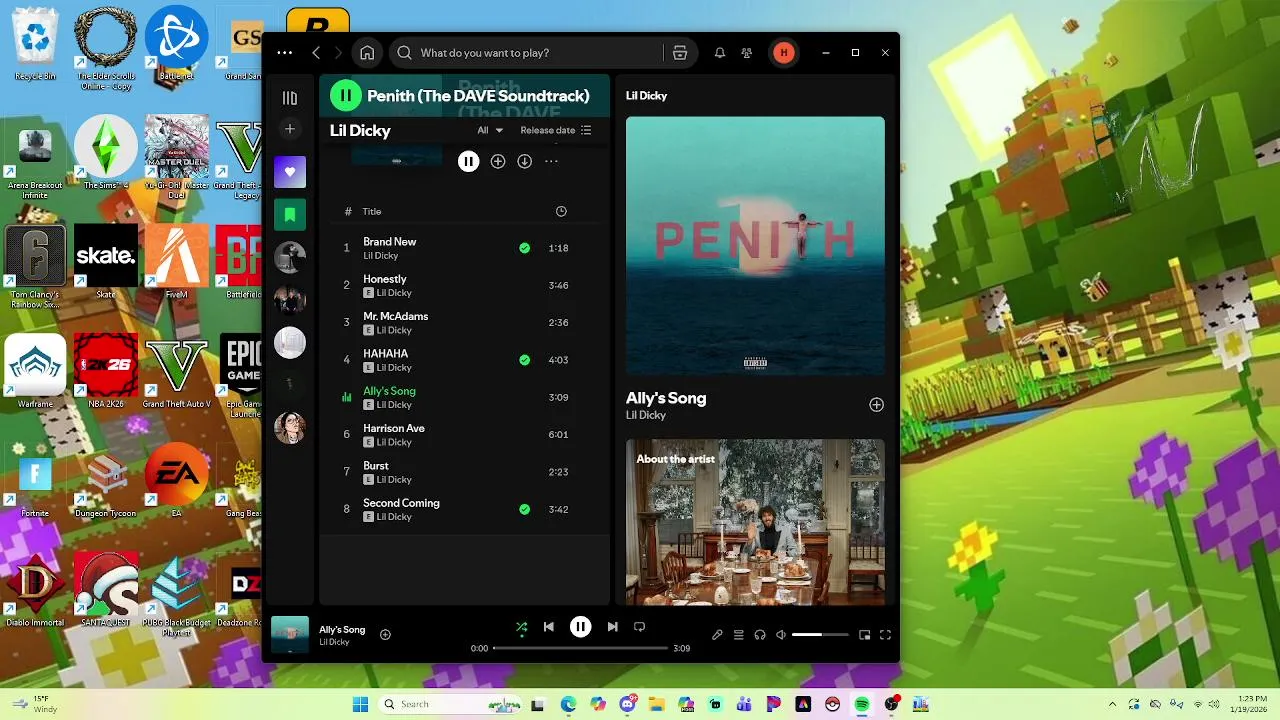This screenshot has height=720, width=1280.
Task: Open the What's New notifications bell
Action: pyautogui.click(x=719, y=53)
